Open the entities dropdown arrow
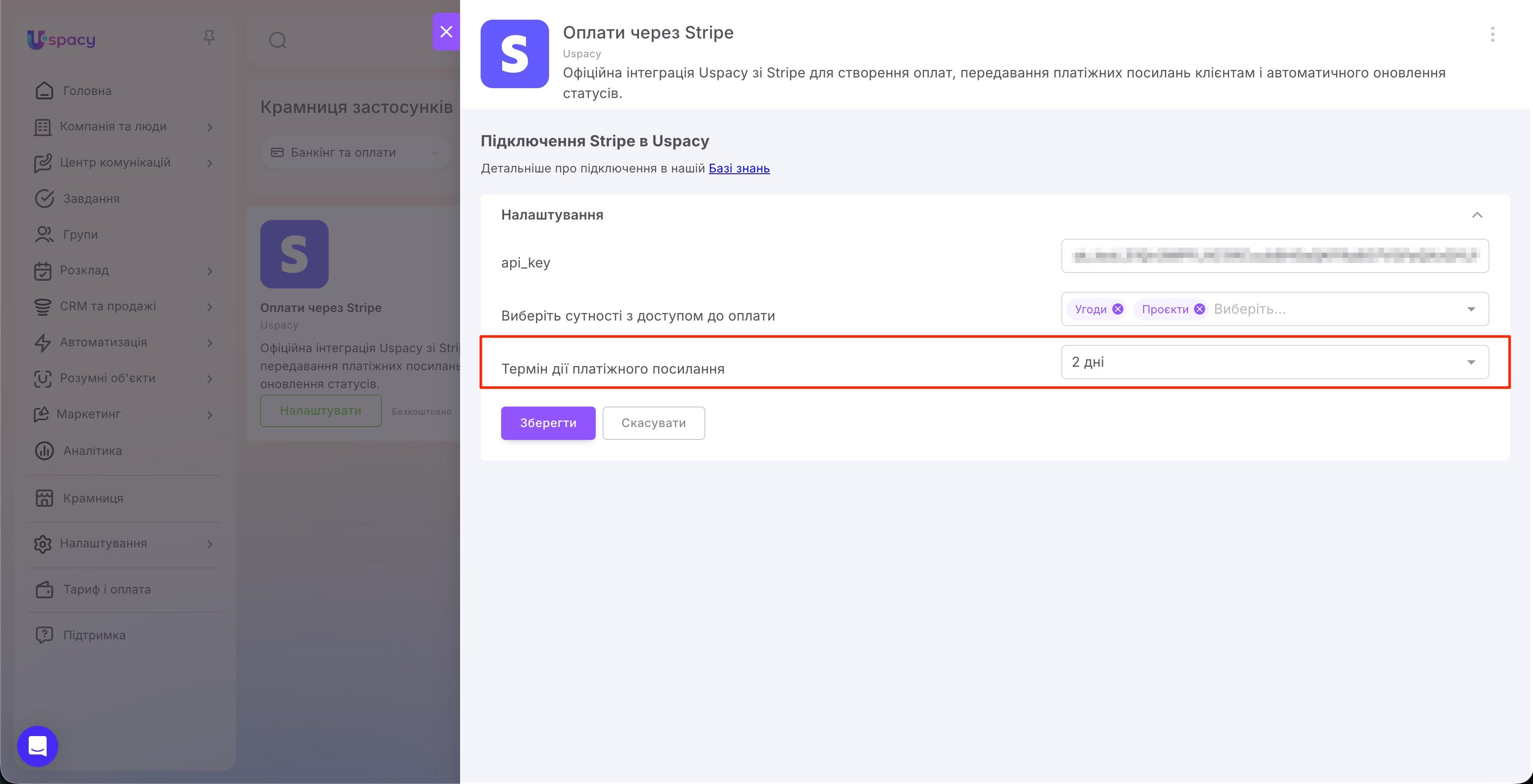1533x784 pixels. (1471, 309)
